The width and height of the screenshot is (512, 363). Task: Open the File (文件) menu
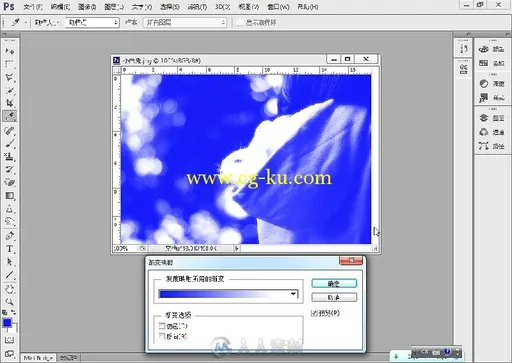pyautogui.click(x=33, y=7)
